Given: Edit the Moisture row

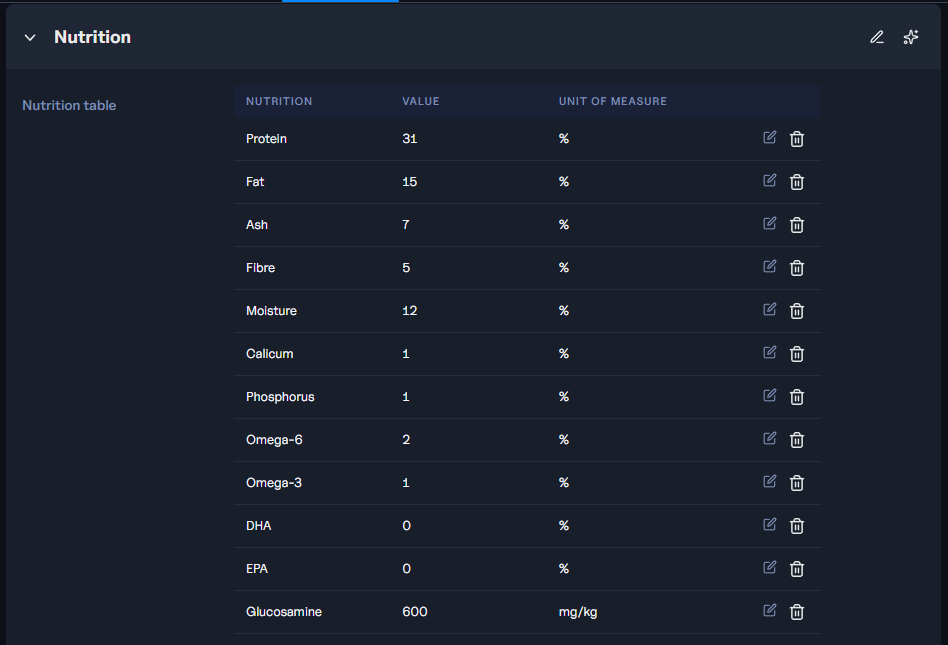Looking at the screenshot, I should pos(770,310).
